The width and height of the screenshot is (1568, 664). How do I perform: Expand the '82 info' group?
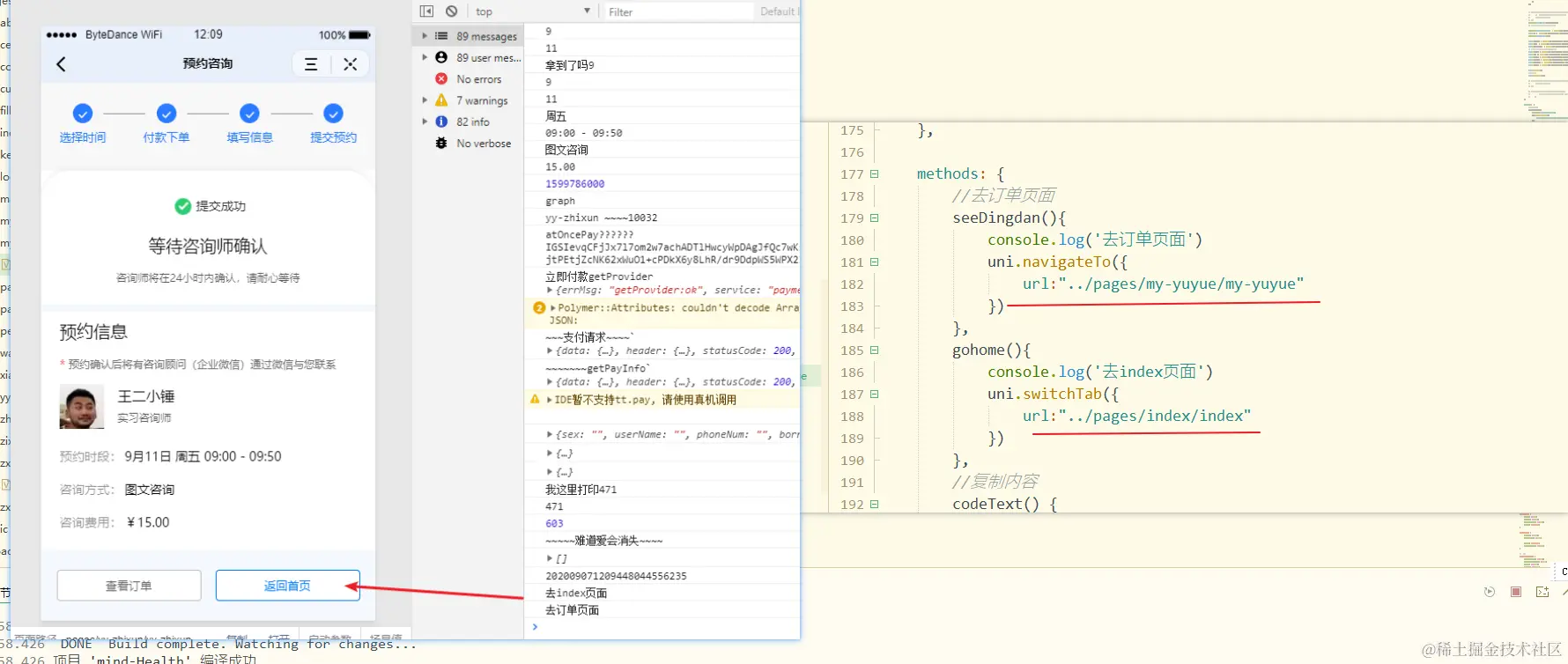425,122
